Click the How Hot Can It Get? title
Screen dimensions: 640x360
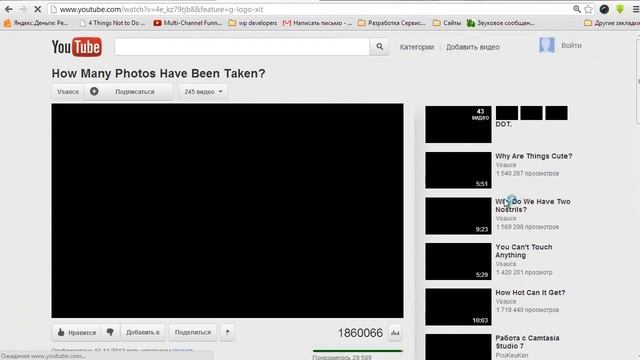(x=530, y=293)
